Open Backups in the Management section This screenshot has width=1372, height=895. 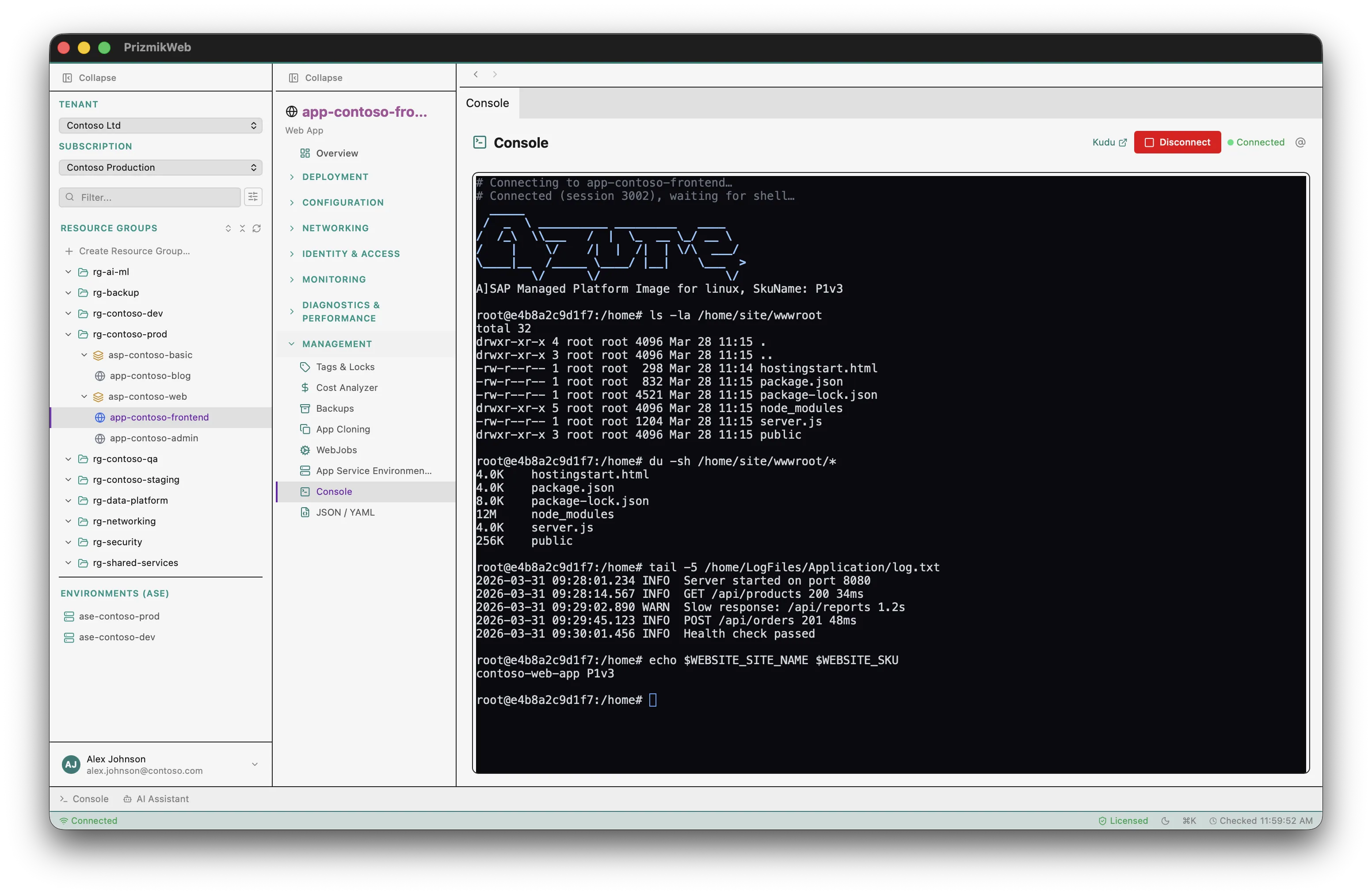[335, 408]
